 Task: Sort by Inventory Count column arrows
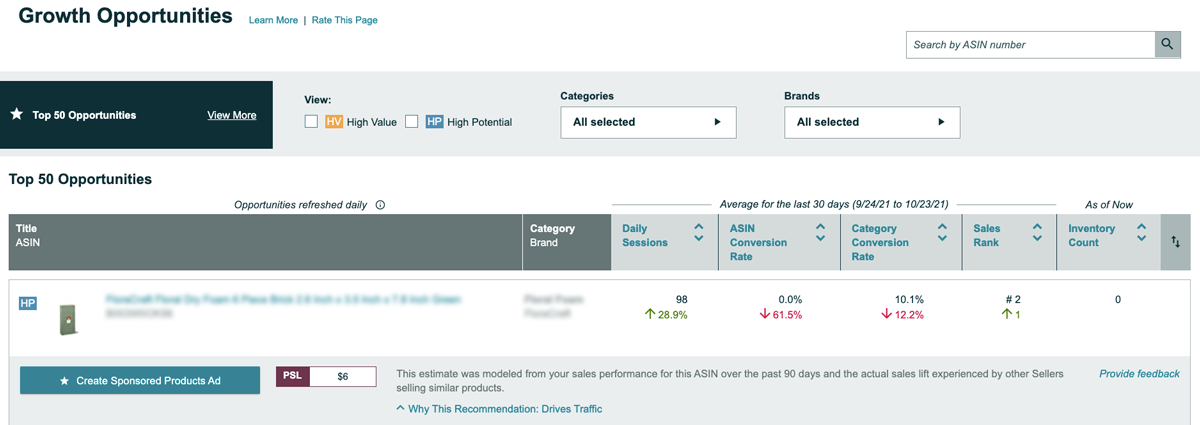point(1141,234)
